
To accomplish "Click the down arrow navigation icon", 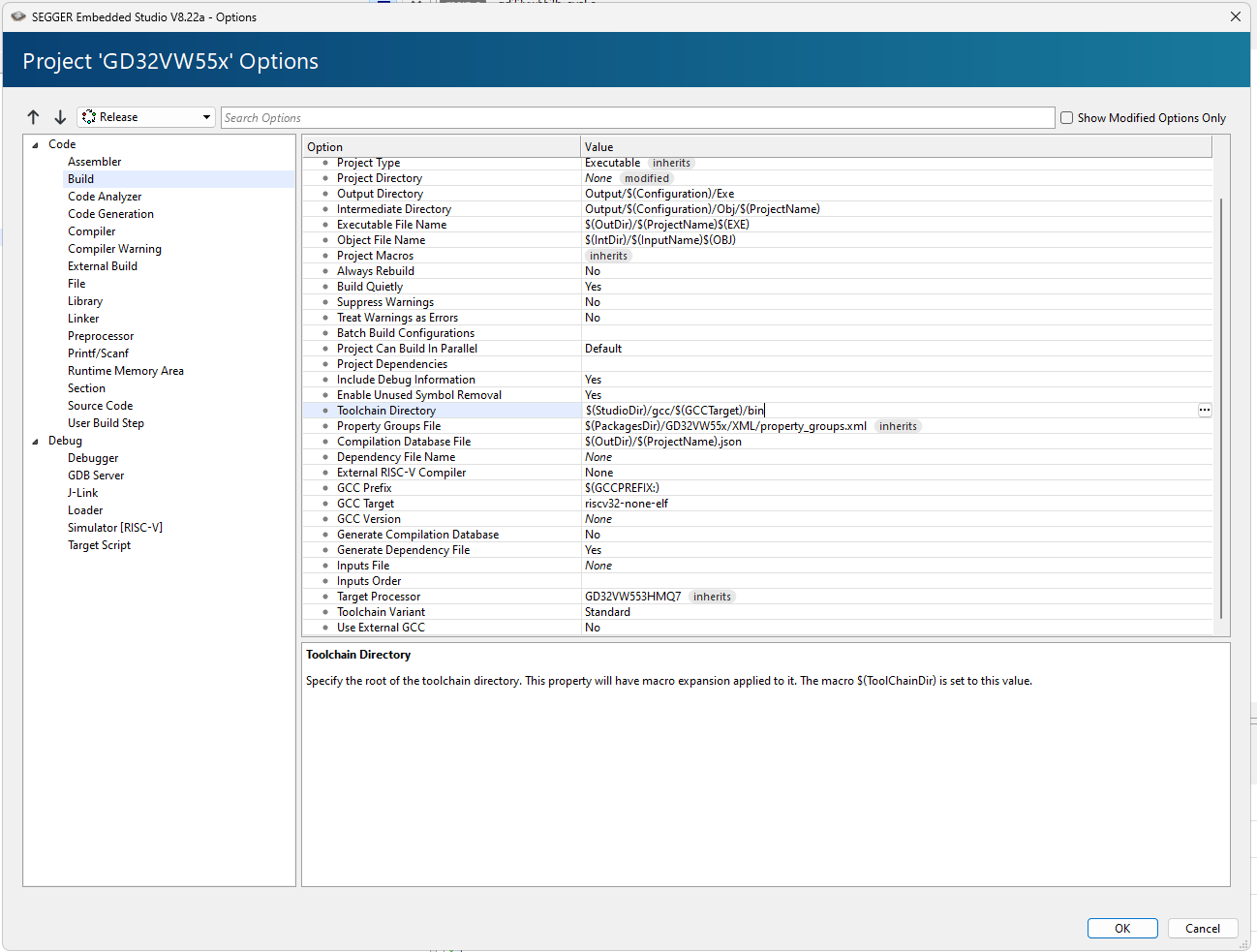I will 60,117.
